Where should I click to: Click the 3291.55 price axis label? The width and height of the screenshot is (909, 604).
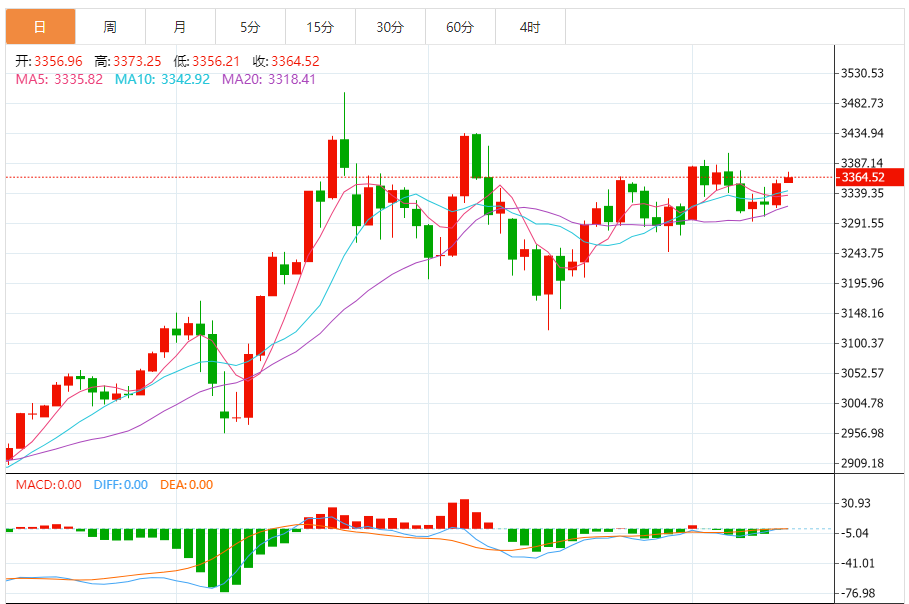pyautogui.click(x=862, y=223)
